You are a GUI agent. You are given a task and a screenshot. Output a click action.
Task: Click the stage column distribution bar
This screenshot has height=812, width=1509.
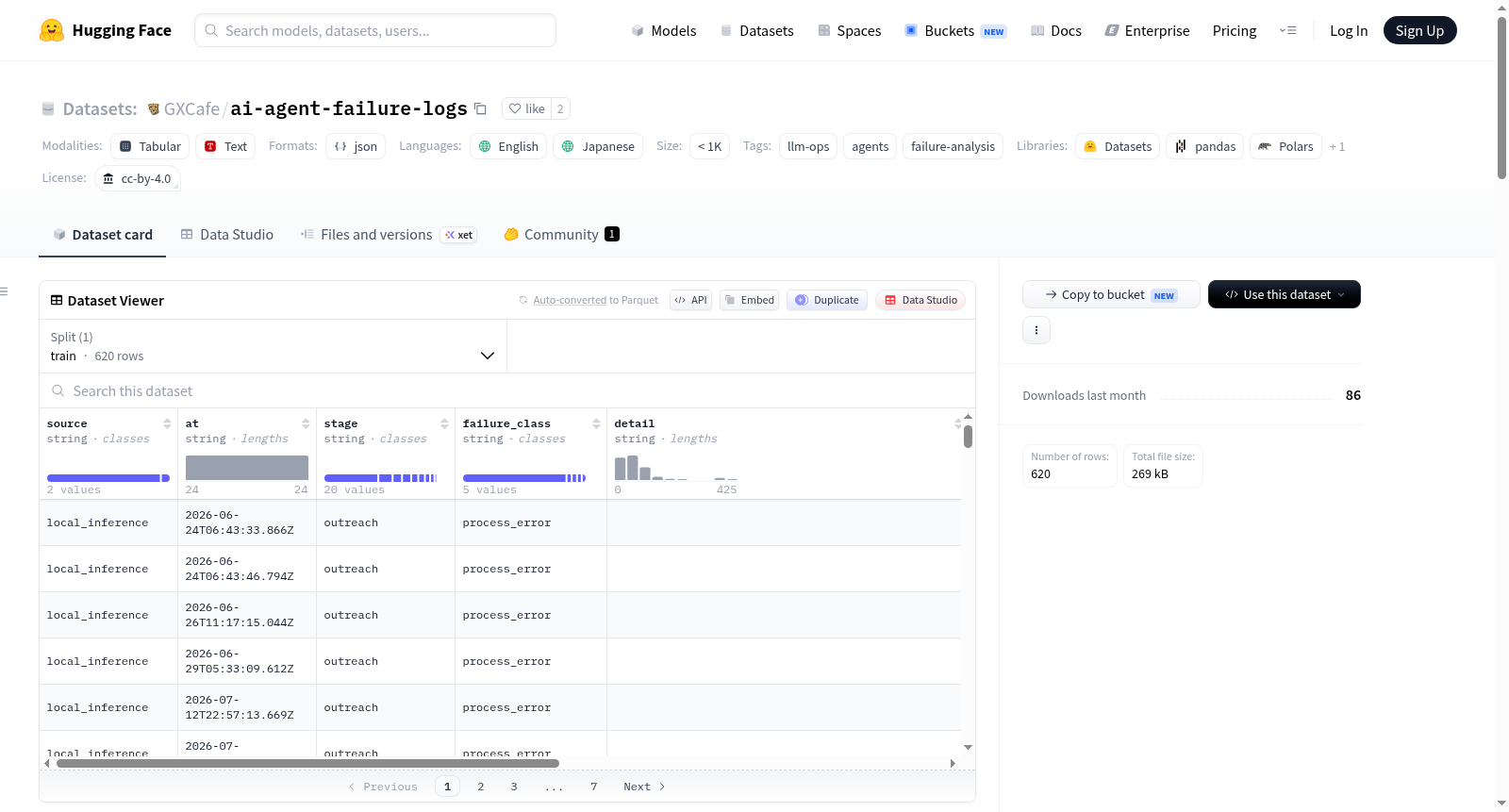380,478
